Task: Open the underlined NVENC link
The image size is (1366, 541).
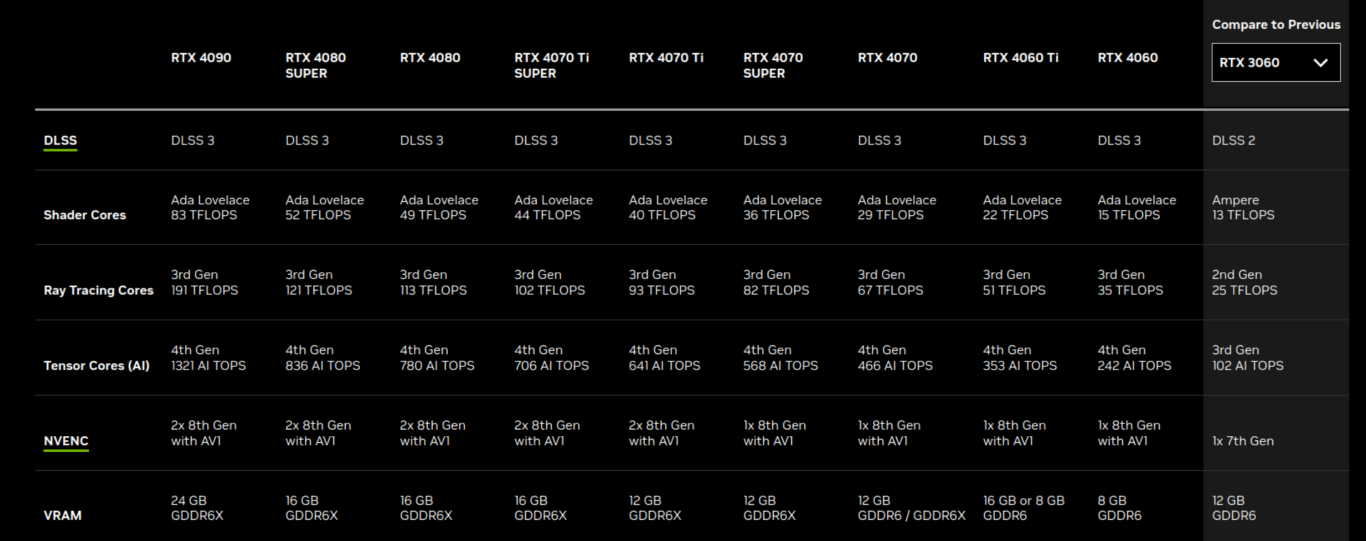Action: point(66,441)
